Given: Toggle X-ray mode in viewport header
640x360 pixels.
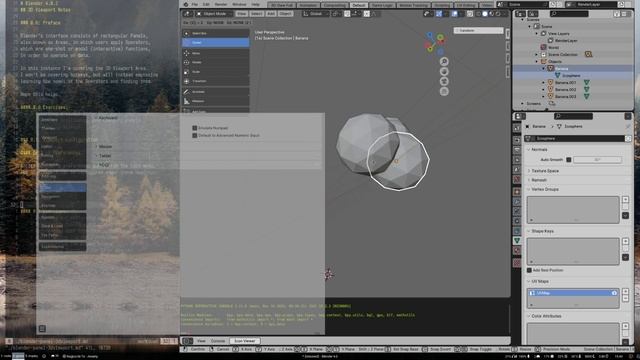Looking at the screenshot, I should click(470, 13).
